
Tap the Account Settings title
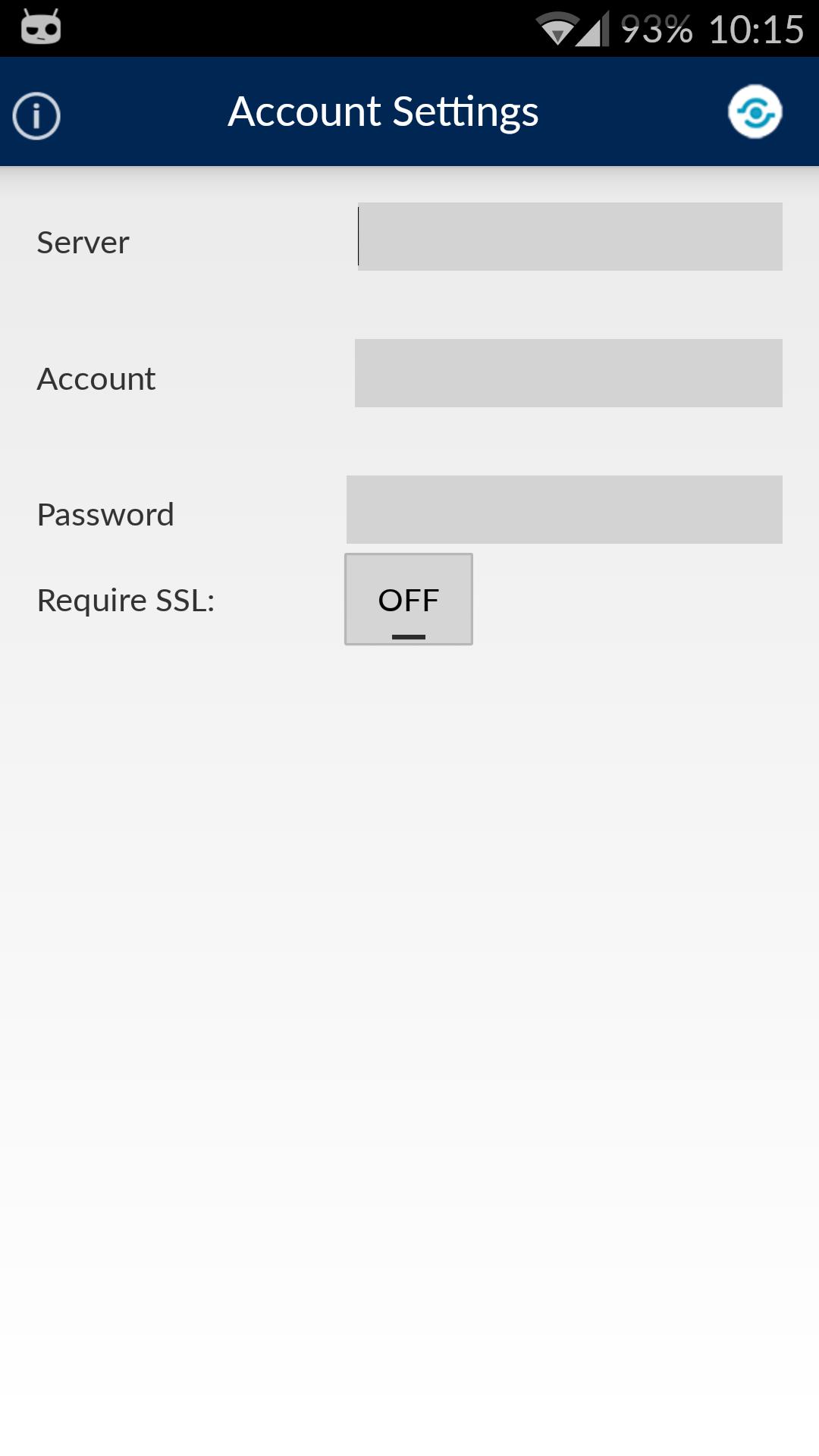pyautogui.click(x=383, y=112)
